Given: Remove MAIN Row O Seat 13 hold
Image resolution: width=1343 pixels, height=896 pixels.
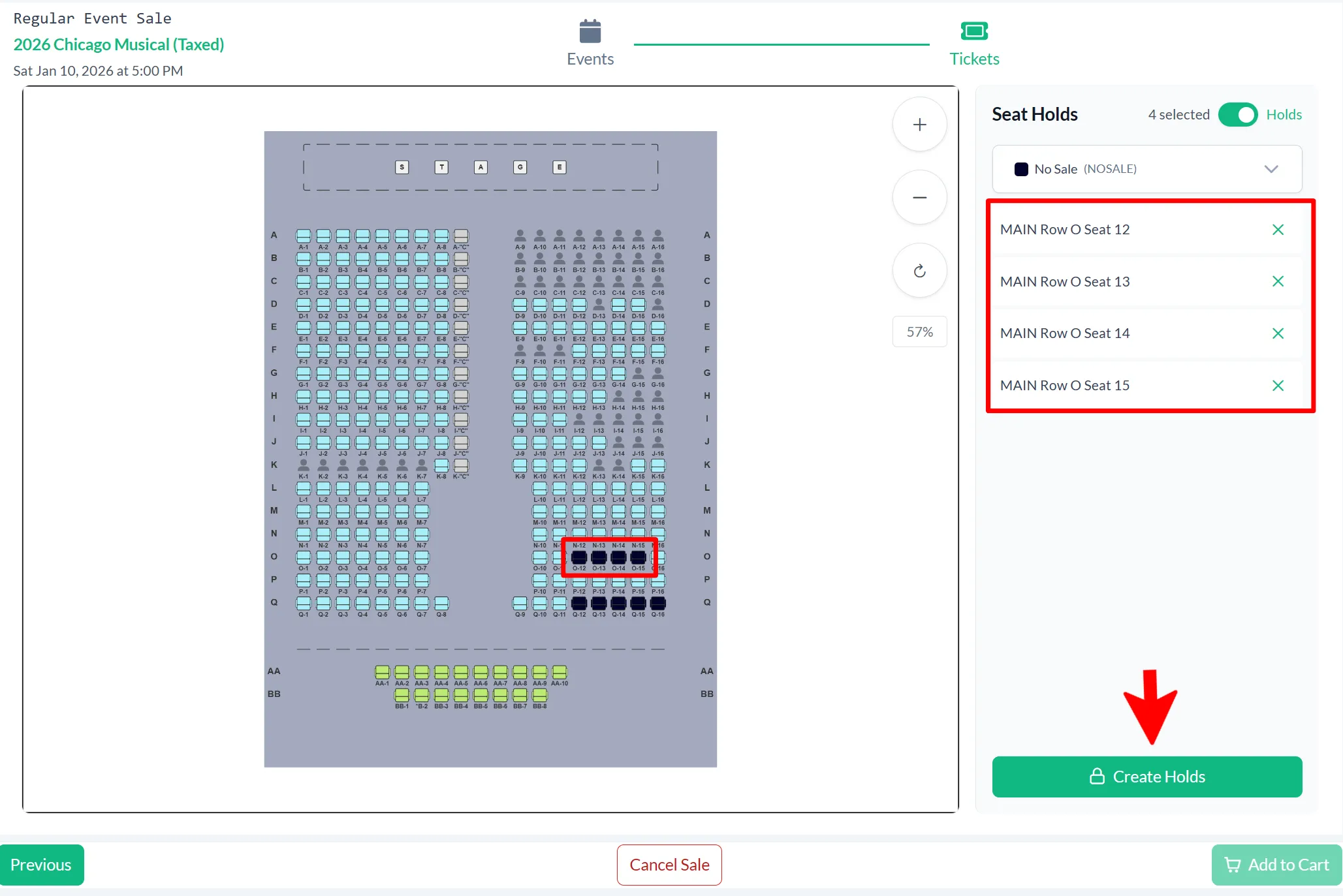Looking at the screenshot, I should [1278, 281].
